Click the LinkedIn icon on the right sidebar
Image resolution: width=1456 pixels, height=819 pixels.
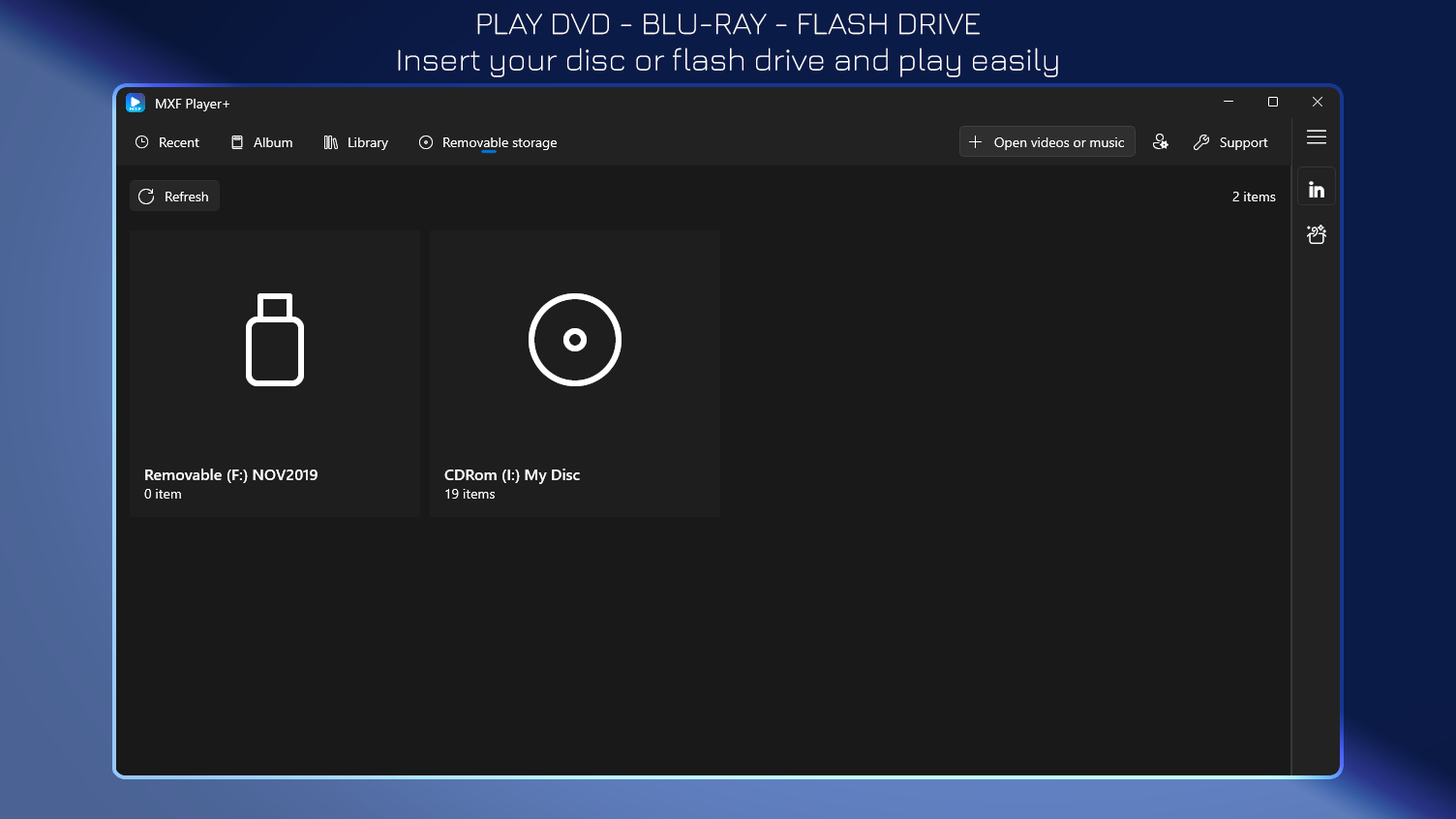point(1316,186)
